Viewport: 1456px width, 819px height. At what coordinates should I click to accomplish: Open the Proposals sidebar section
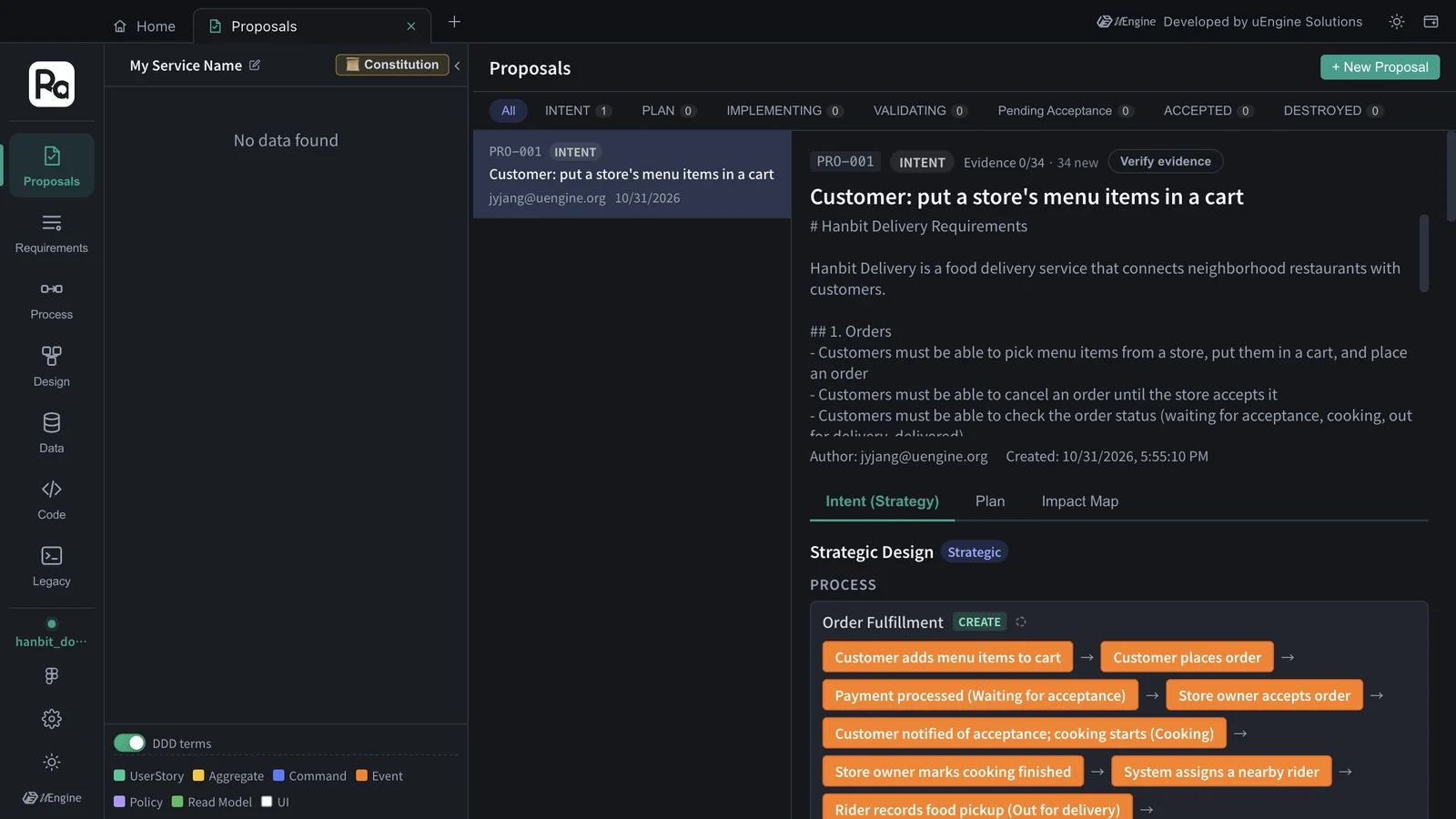click(x=52, y=166)
